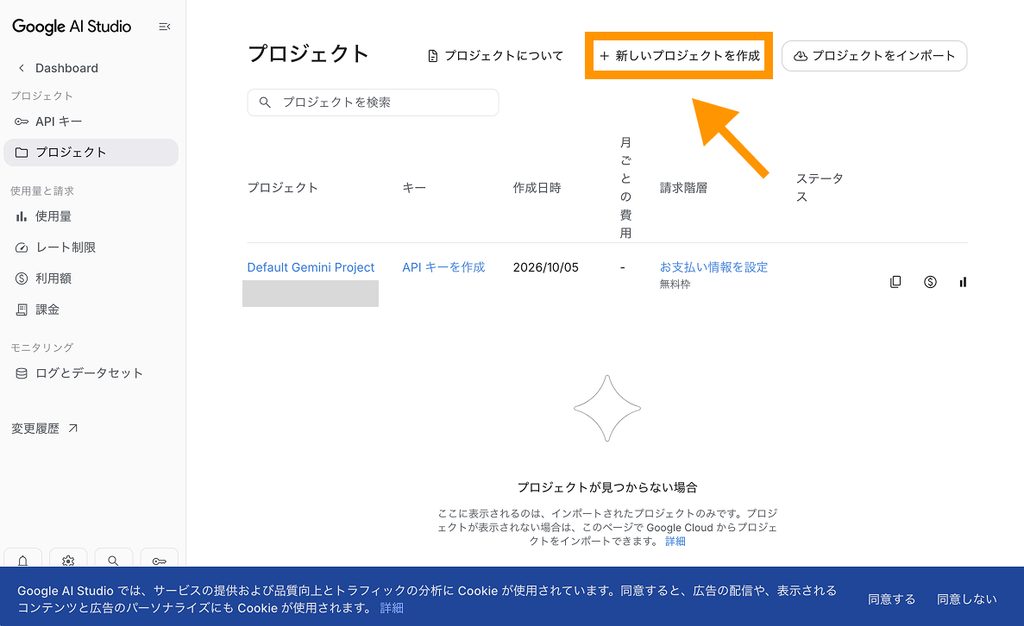Click the キー column header
Image resolution: width=1024 pixels, height=626 pixels.
coord(414,188)
